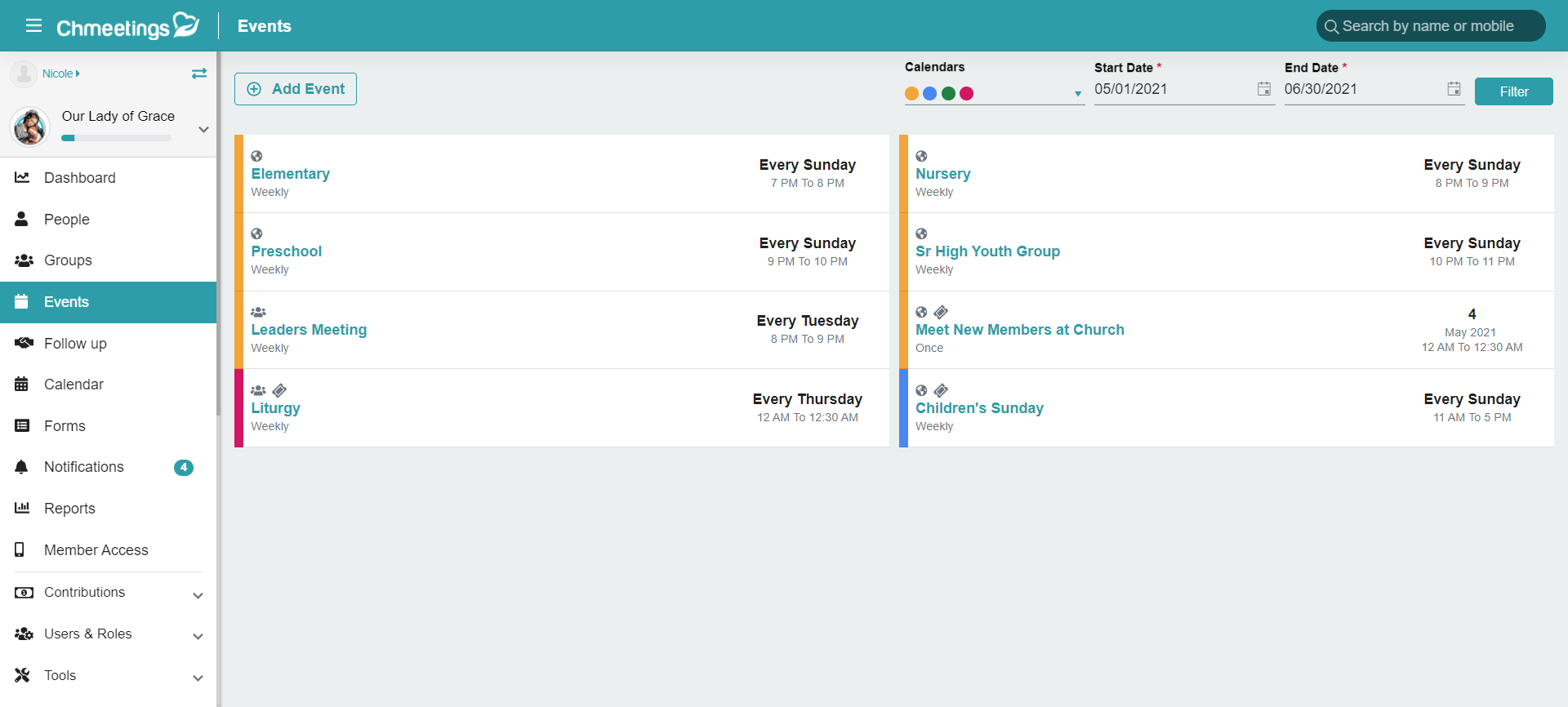Open Member Access page
1568x707 pixels.
[108, 549]
